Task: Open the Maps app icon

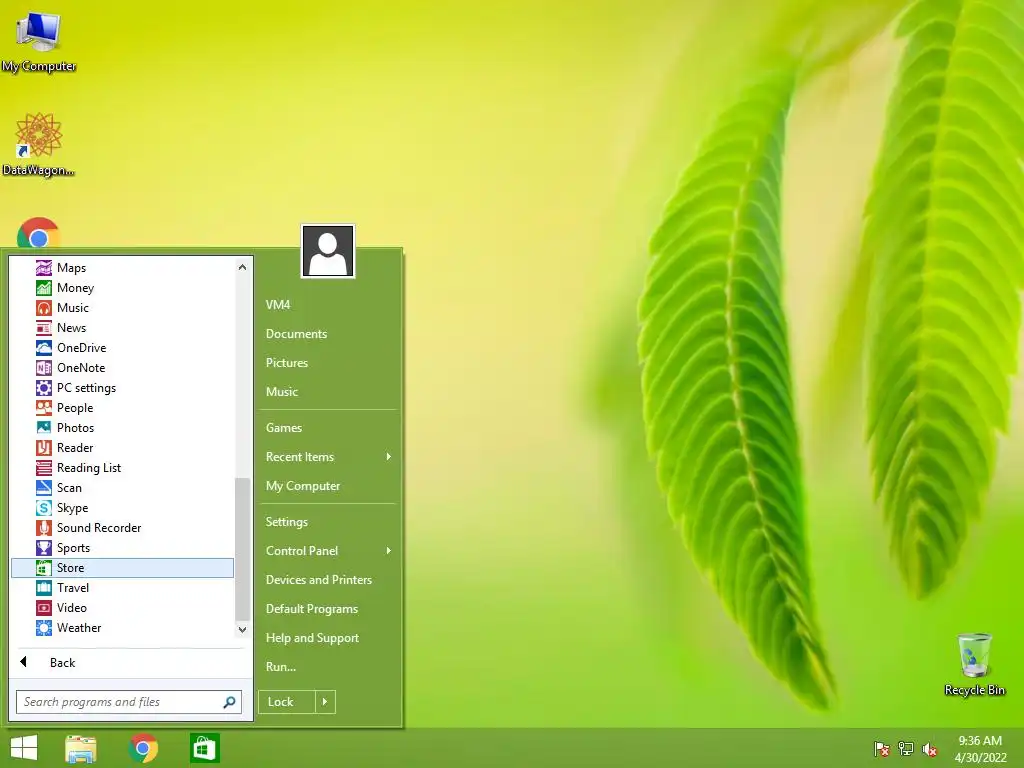Action: pos(44,268)
